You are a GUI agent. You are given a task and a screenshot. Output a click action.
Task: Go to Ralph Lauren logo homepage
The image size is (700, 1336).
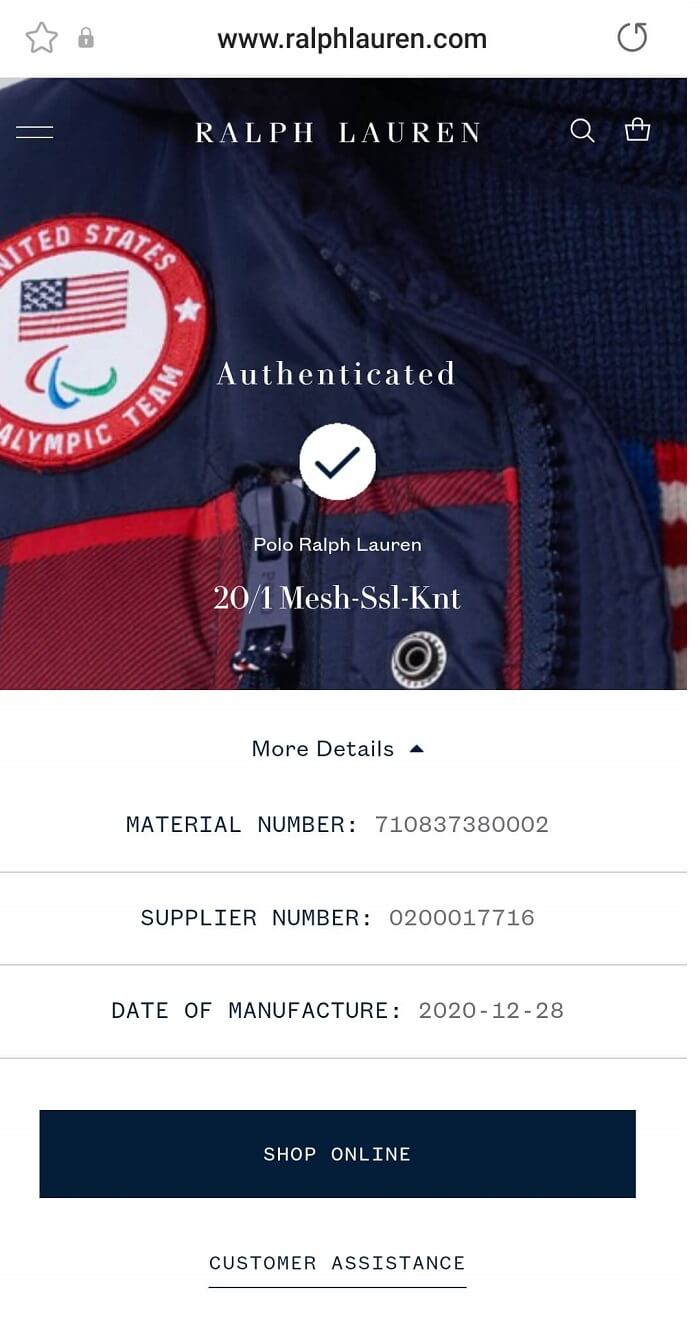pyautogui.click(x=337, y=132)
